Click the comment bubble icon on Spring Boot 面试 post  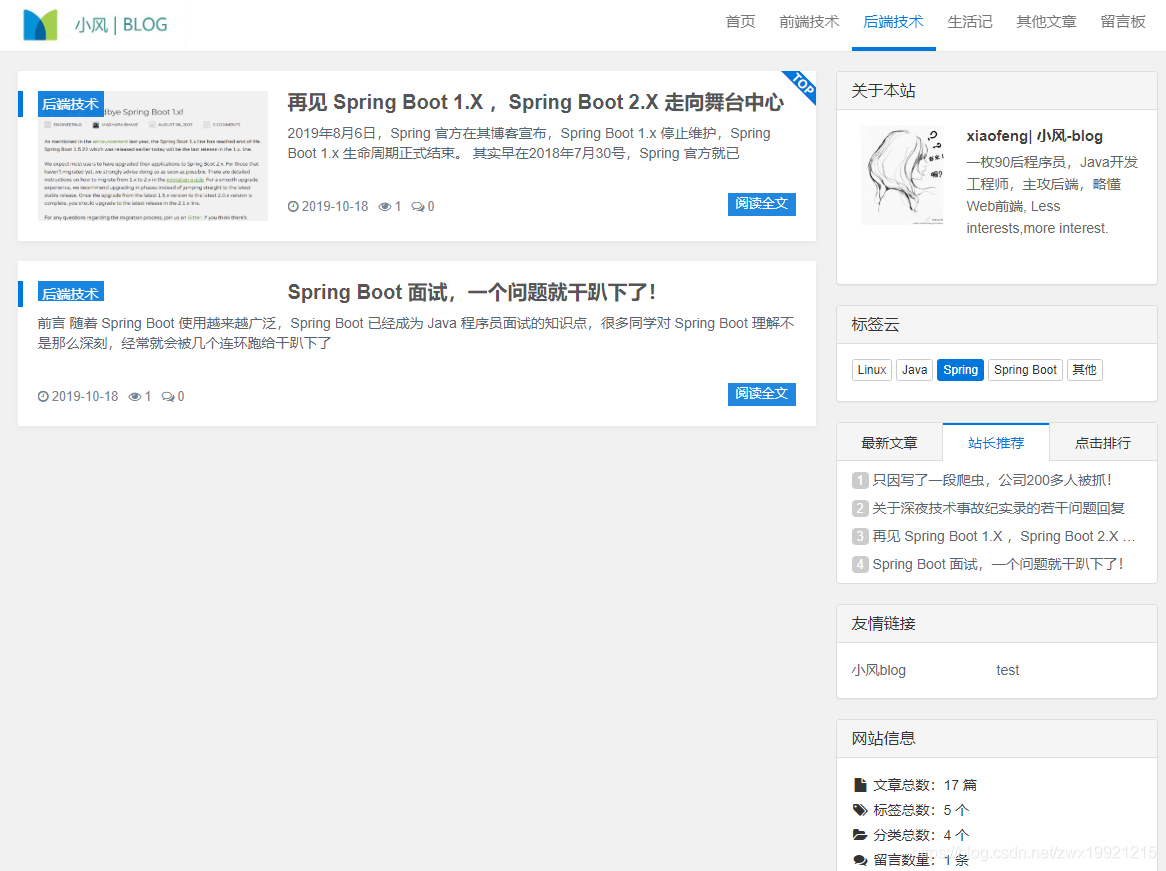click(x=165, y=396)
